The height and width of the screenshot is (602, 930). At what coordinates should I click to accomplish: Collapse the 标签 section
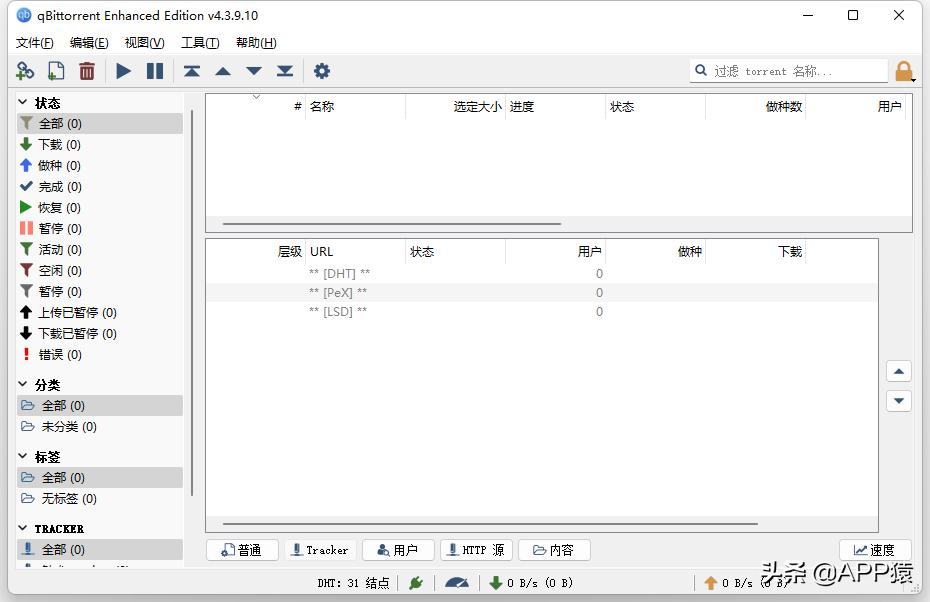click(23, 456)
